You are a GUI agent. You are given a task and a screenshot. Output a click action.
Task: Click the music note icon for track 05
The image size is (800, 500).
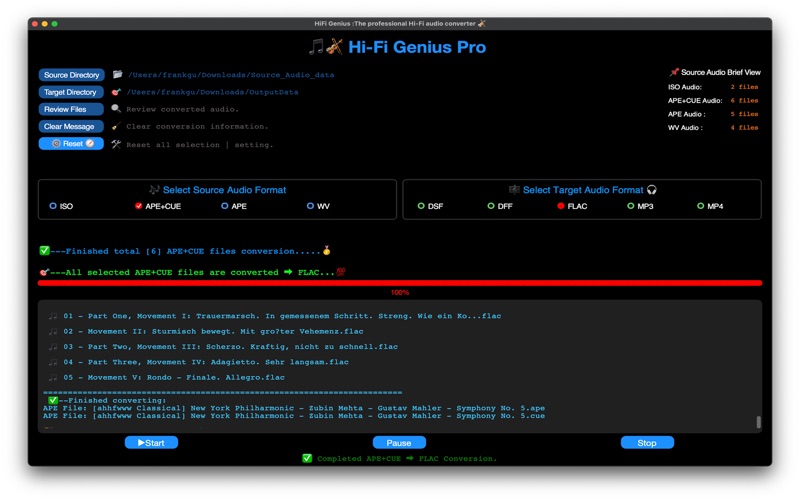[x=53, y=378]
